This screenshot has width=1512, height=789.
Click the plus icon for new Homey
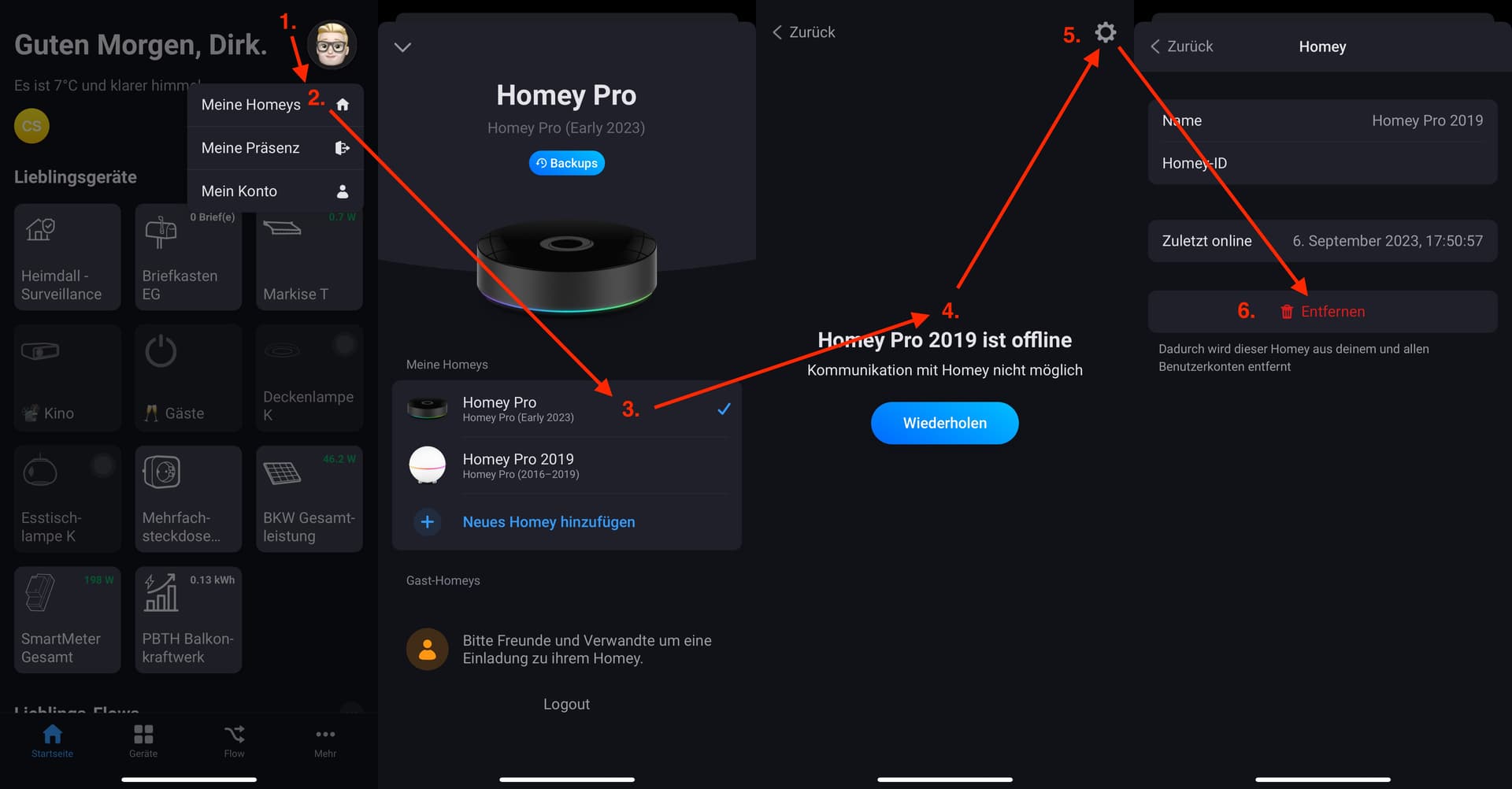(428, 522)
